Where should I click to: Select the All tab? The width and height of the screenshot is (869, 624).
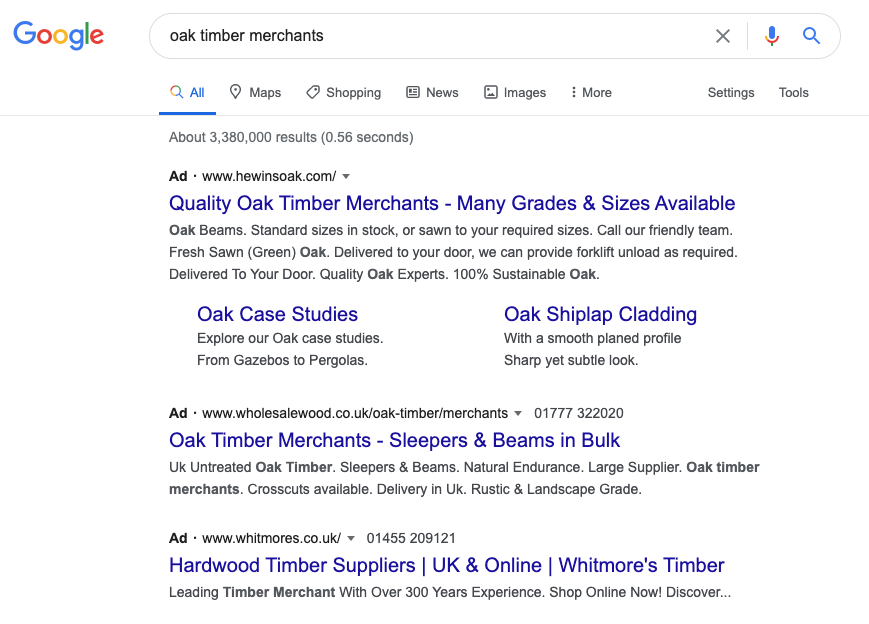187,93
